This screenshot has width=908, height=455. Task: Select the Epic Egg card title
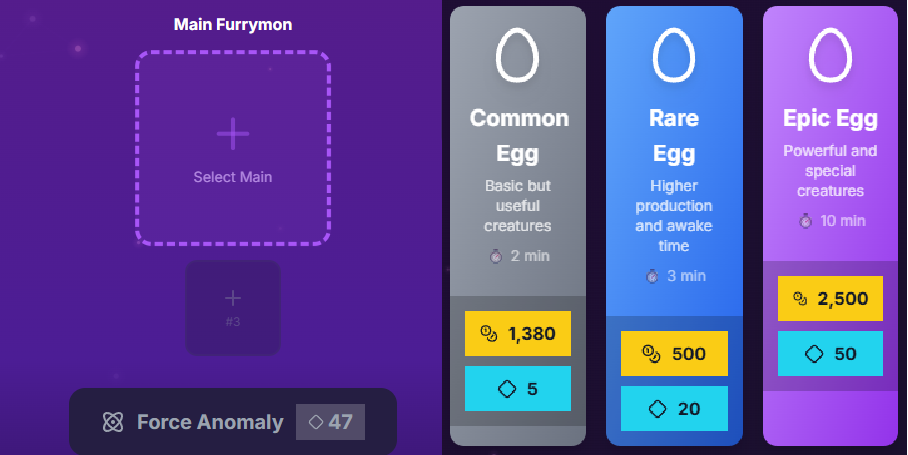click(830, 119)
